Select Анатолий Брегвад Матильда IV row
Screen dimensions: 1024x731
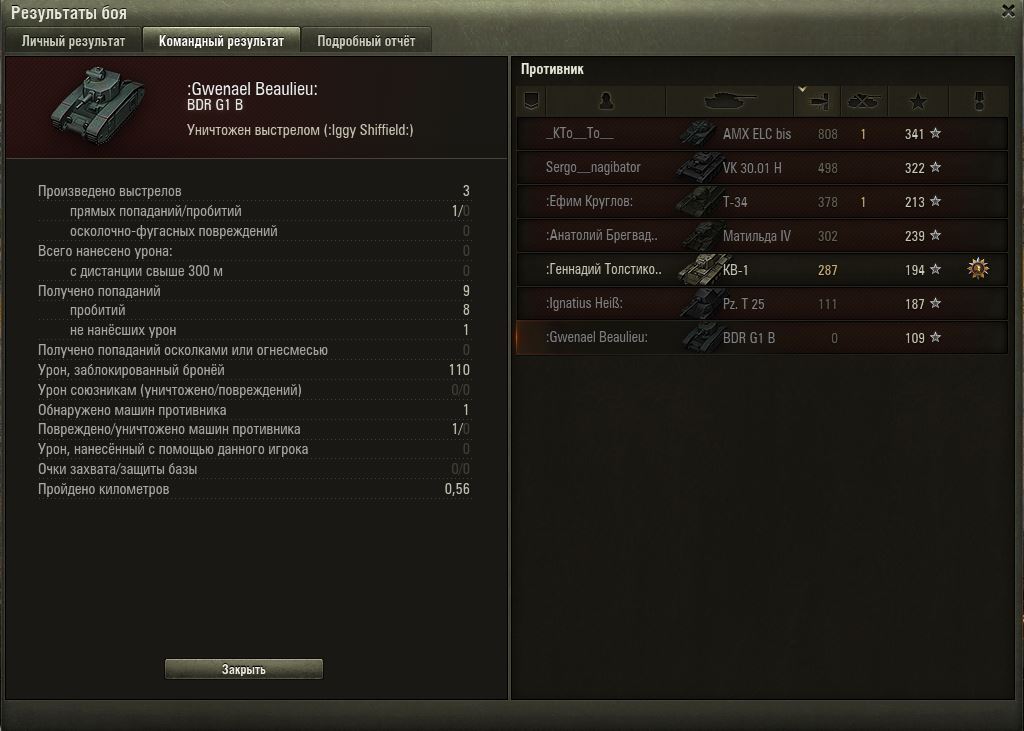762,236
